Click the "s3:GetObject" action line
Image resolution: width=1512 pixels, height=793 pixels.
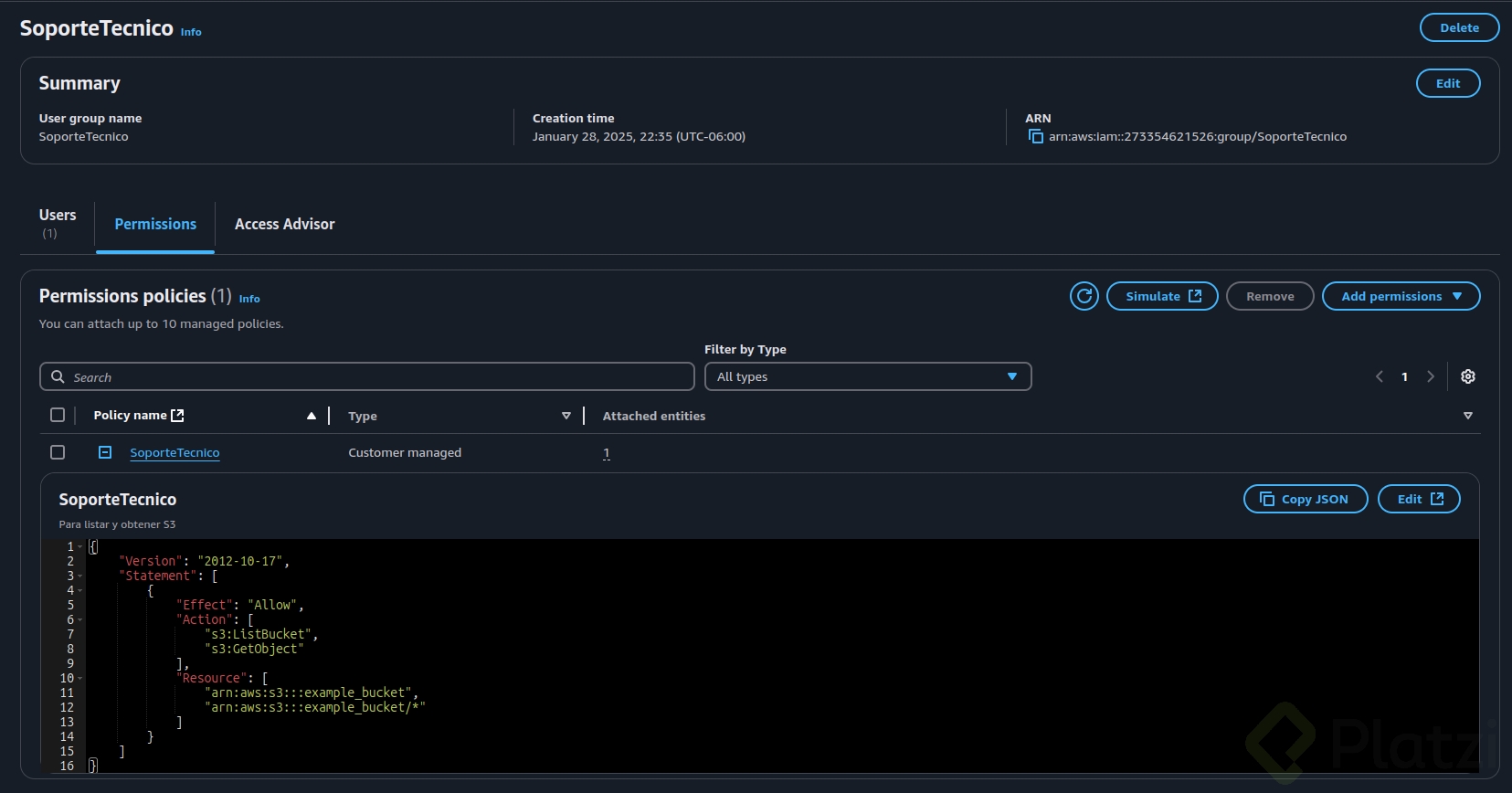point(255,649)
